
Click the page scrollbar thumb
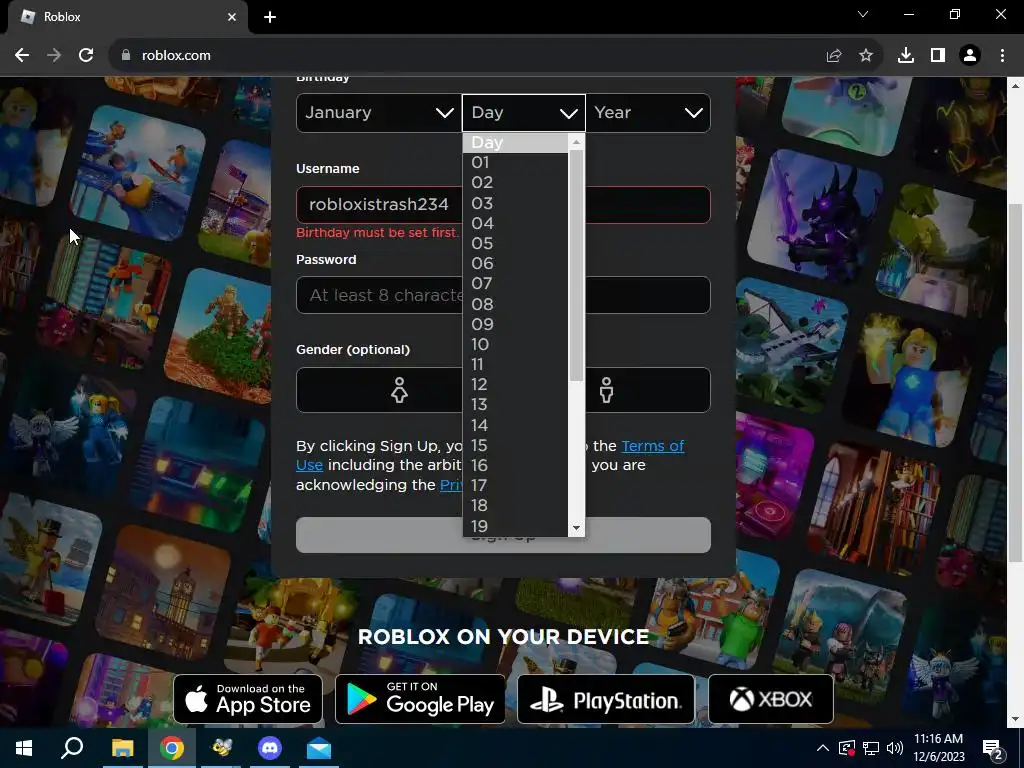[1016, 382]
